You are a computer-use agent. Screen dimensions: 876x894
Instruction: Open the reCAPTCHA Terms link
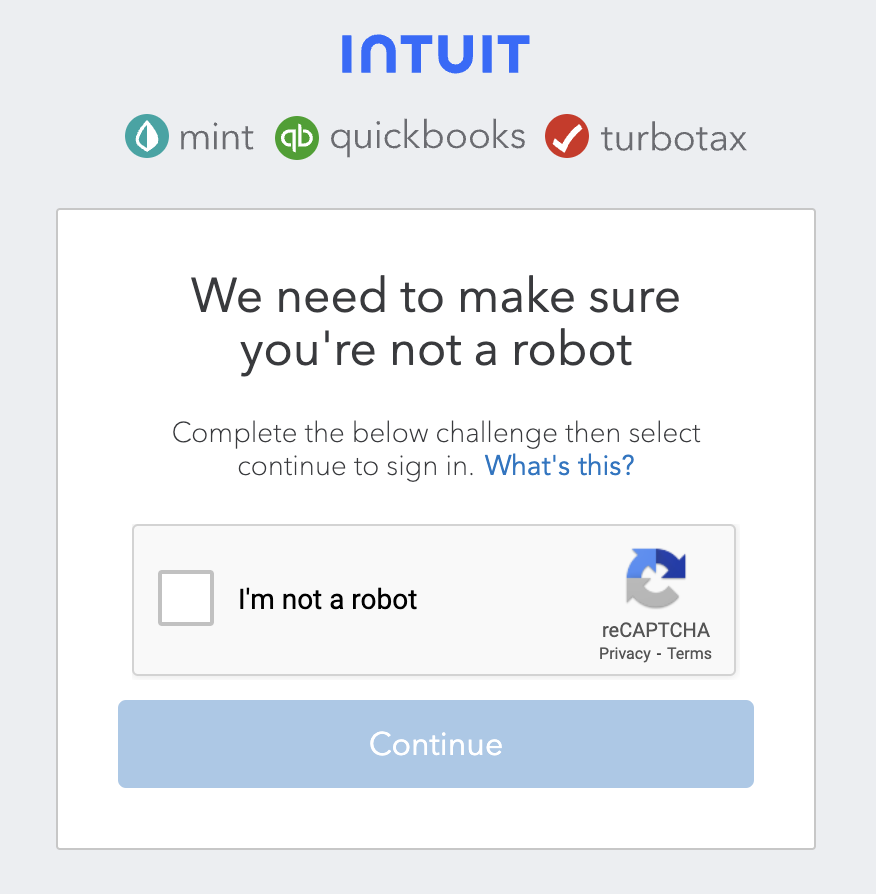[690, 654]
